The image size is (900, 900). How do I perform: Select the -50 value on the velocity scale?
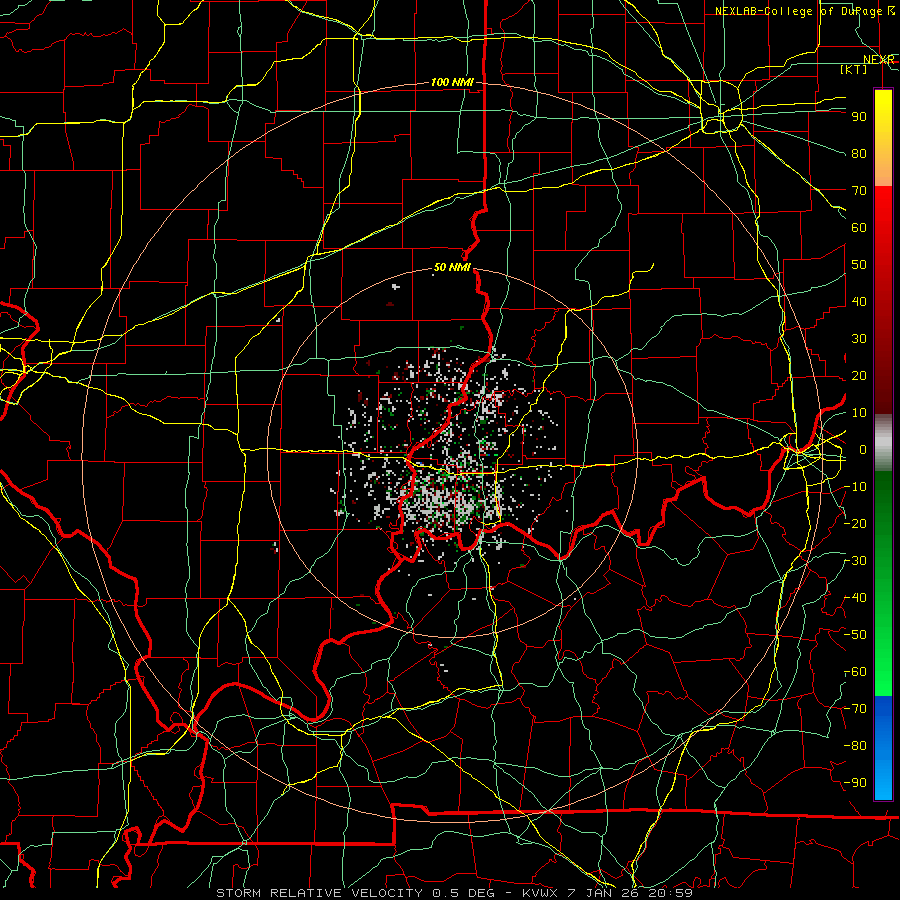click(856, 635)
